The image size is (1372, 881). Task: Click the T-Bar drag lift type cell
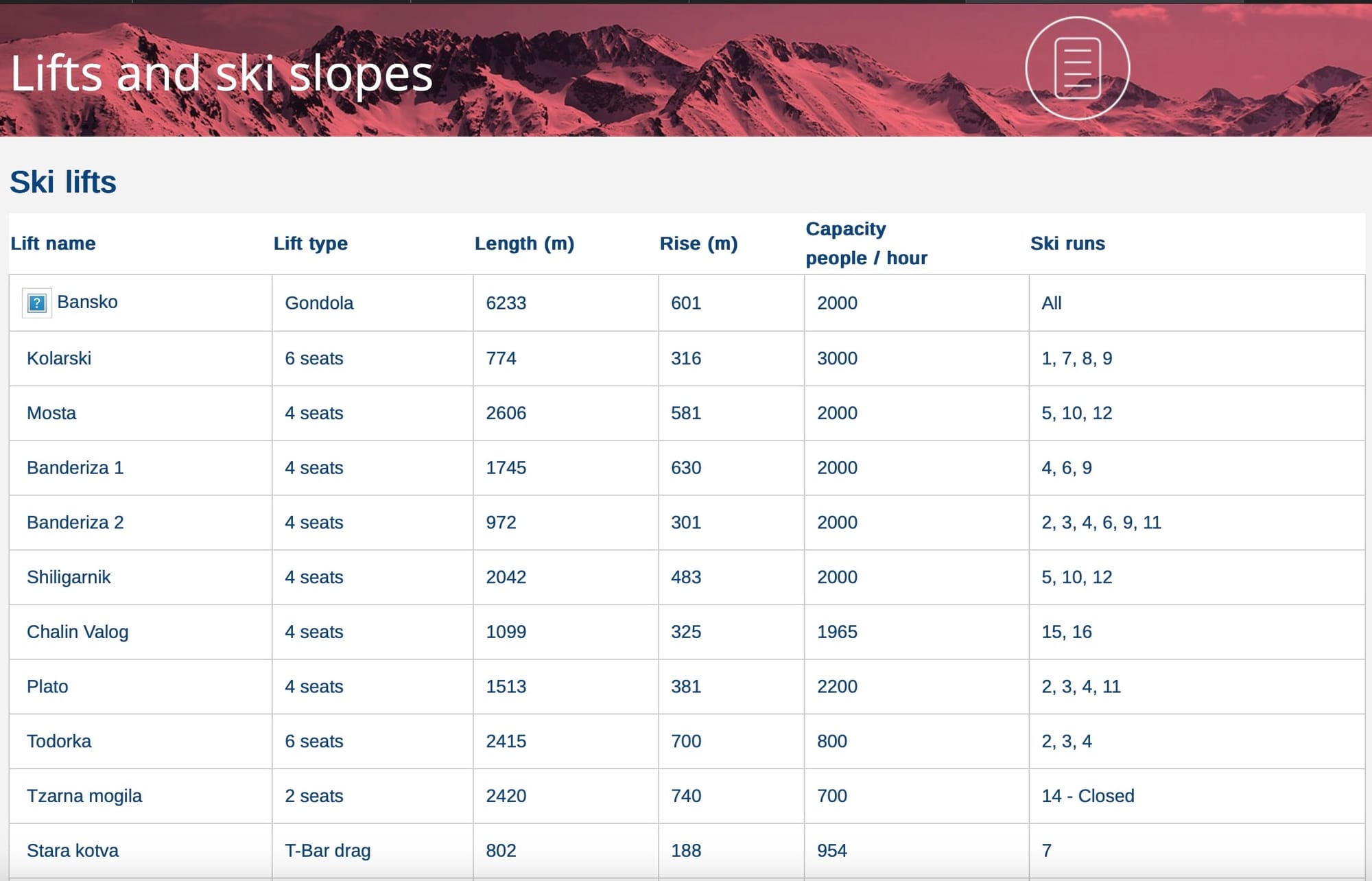(x=328, y=851)
